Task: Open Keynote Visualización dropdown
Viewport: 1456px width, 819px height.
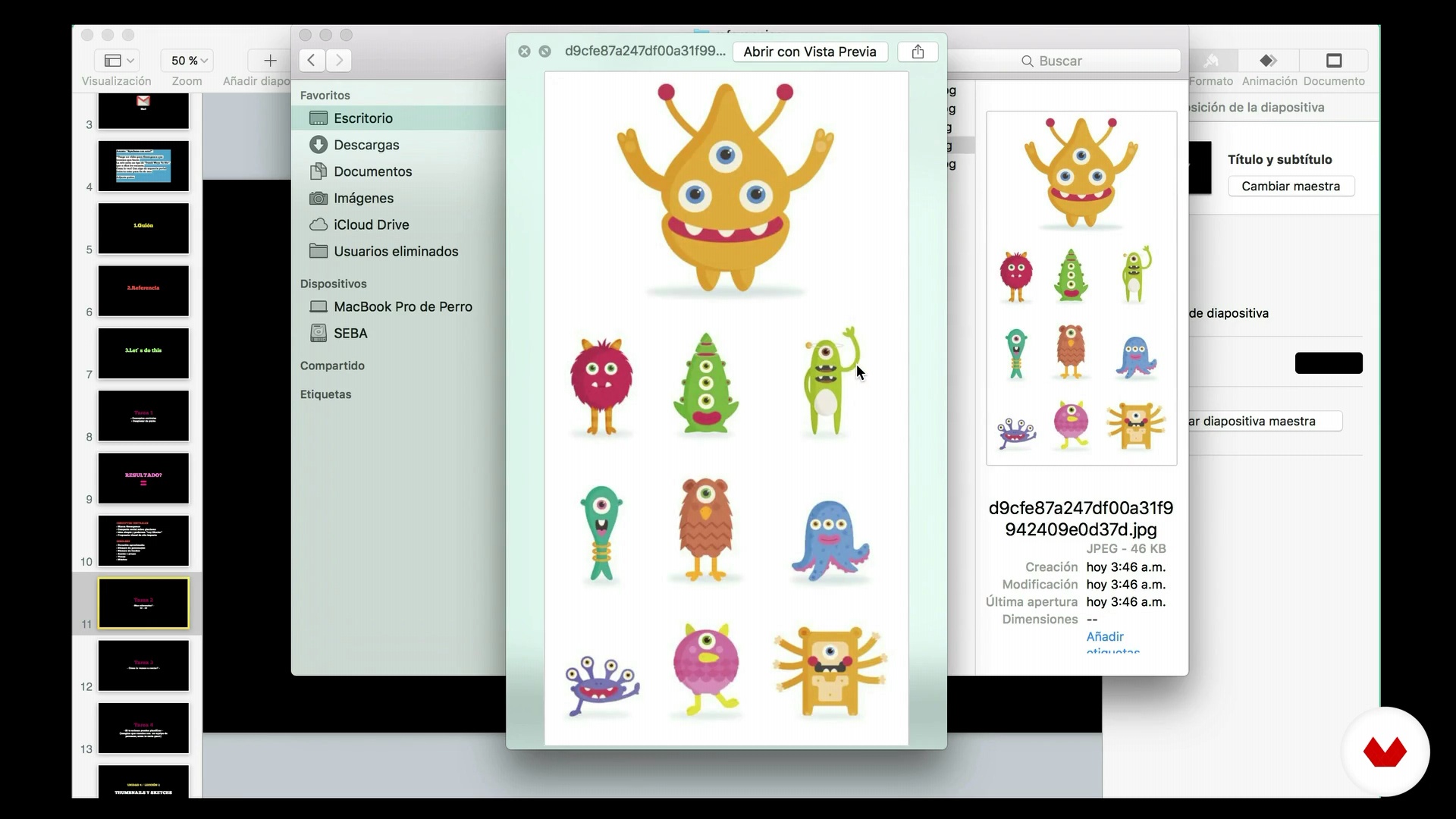Action: point(117,60)
